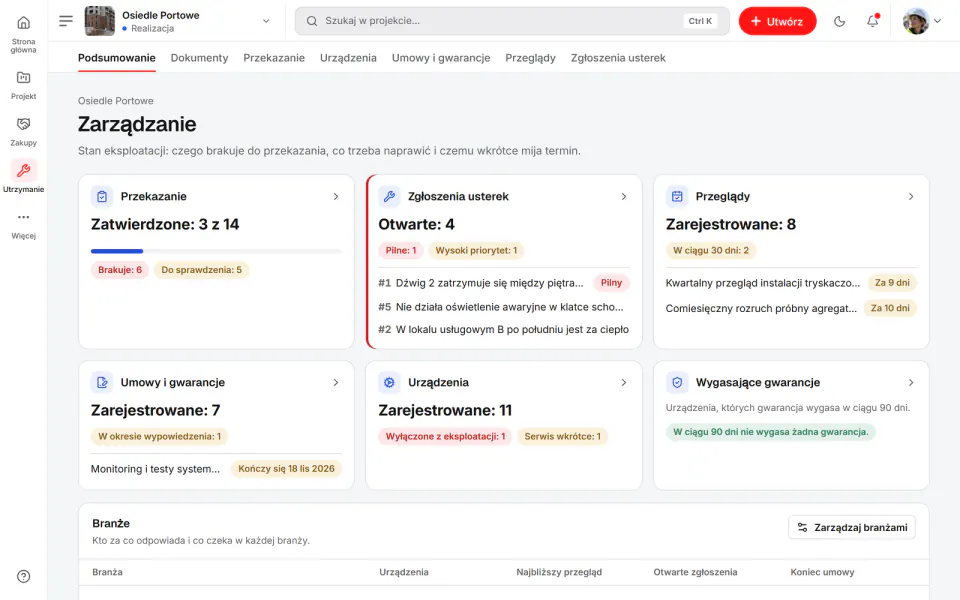Screen dimensions: 960x600
Task: Click the Utwórz create button
Action: click(x=777, y=21)
